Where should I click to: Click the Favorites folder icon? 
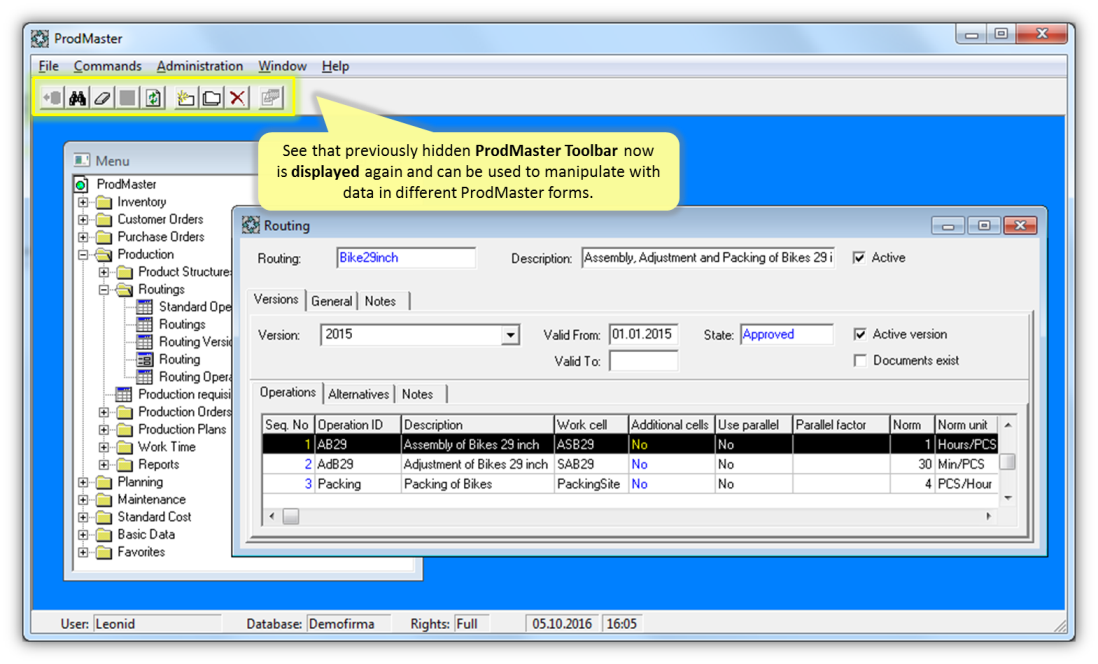point(104,552)
